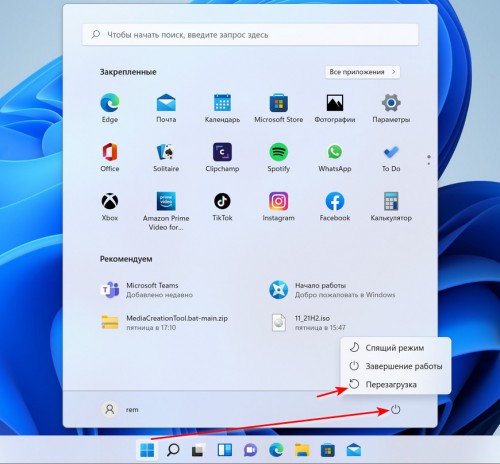This screenshot has width=500, height=464.
Task: Launch Edge from the taskbar
Action: coord(276,450)
